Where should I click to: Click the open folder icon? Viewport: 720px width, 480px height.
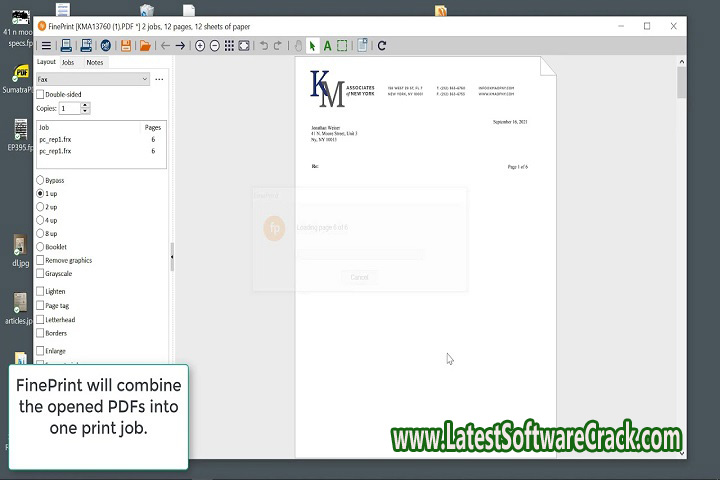coord(144,45)
